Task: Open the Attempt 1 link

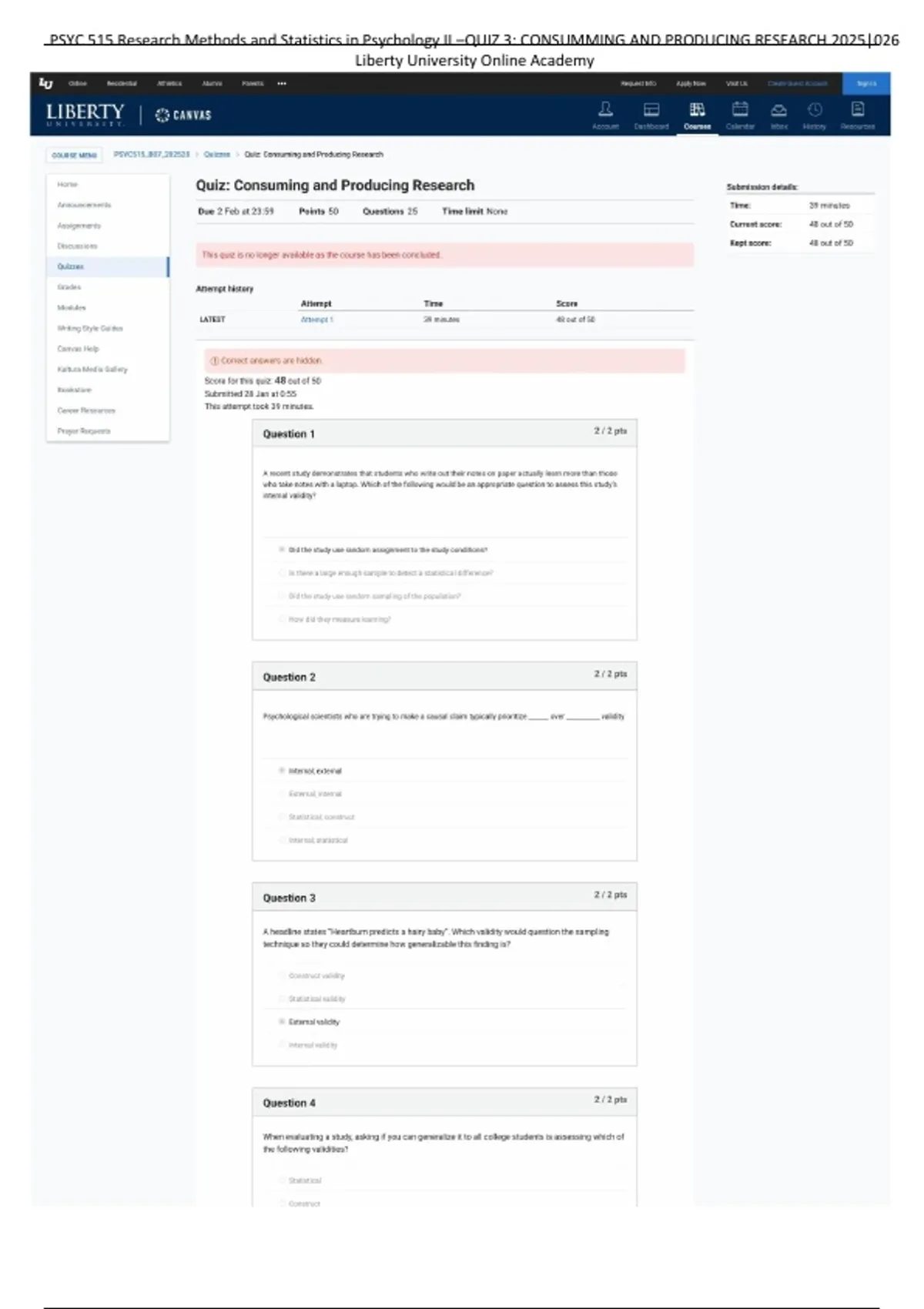Action: [316, 320]
